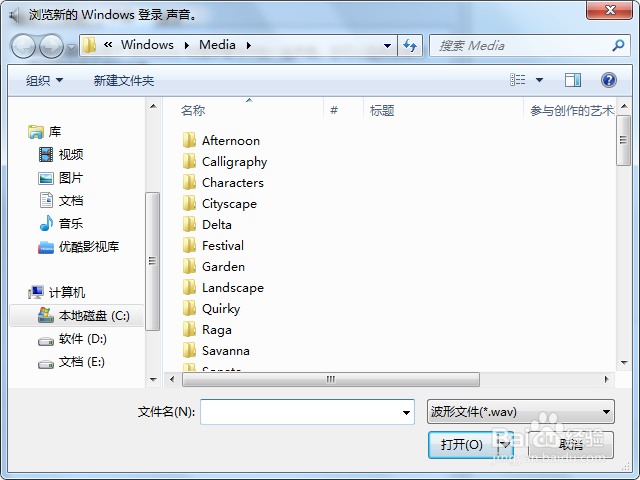
Task: Click the Raga folder name
Action: 217,330
